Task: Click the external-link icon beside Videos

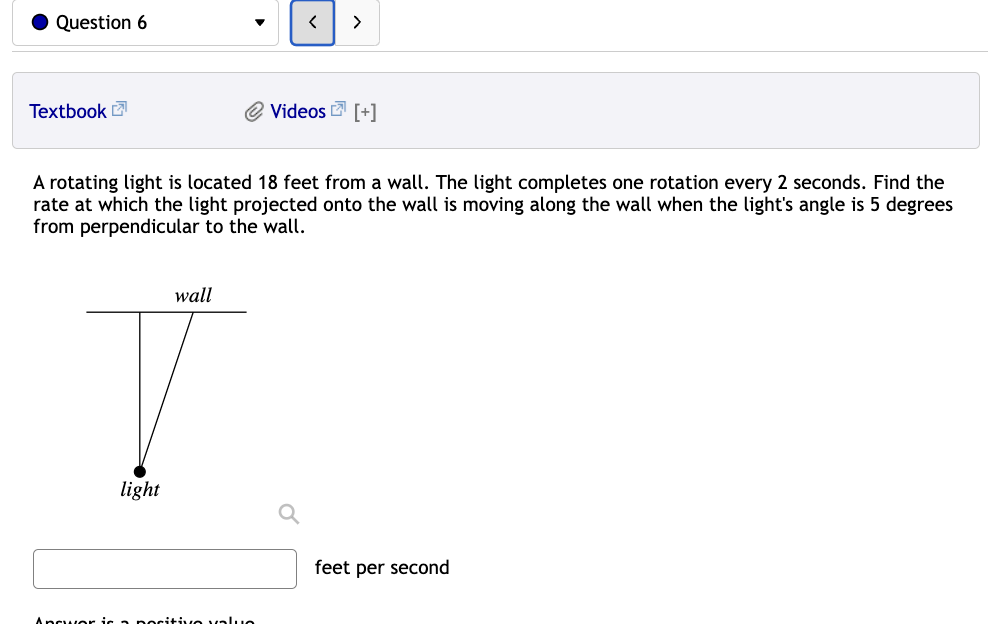Action: pyautogui.click(x=337, y=107)
